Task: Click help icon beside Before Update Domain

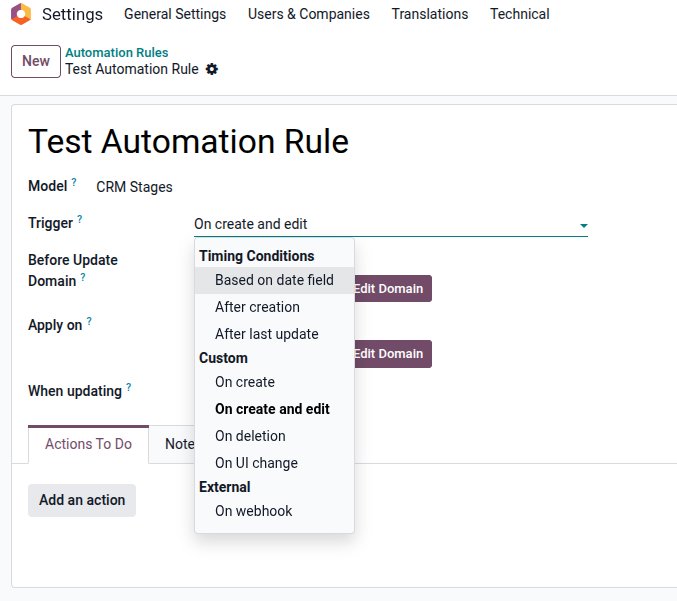Action: point(83,278)
